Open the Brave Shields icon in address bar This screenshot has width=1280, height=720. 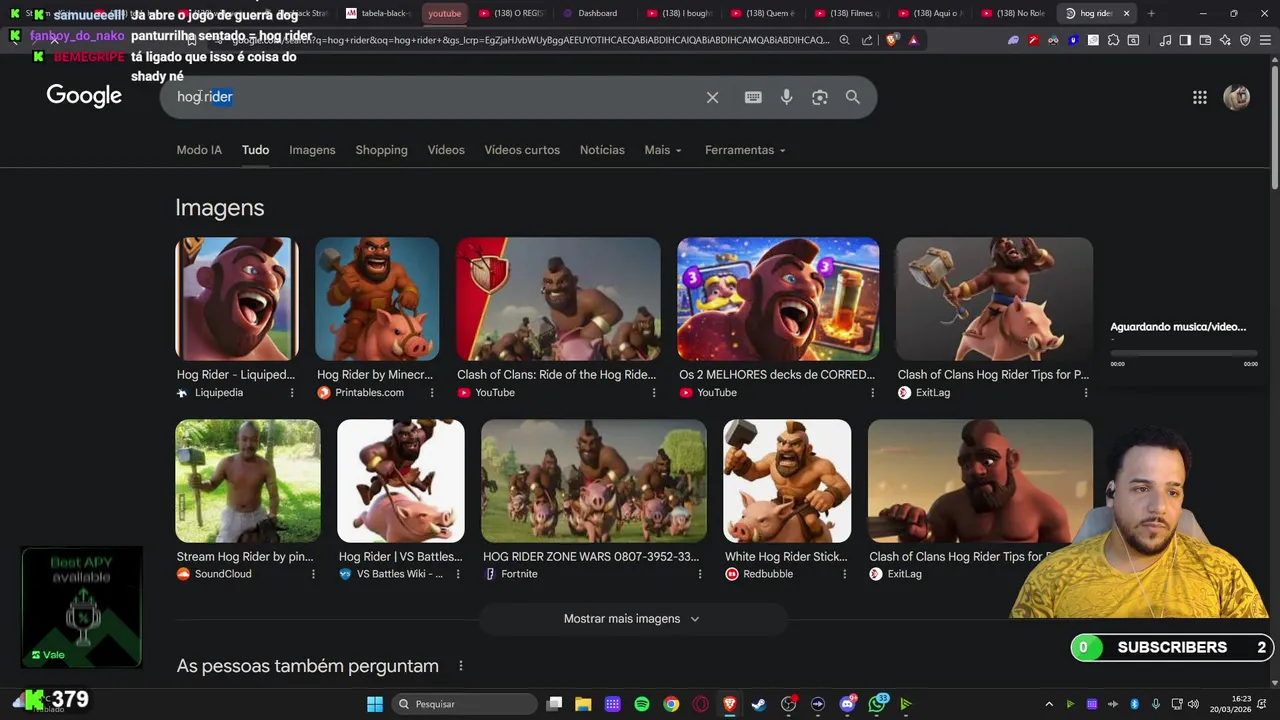[893, 40]
